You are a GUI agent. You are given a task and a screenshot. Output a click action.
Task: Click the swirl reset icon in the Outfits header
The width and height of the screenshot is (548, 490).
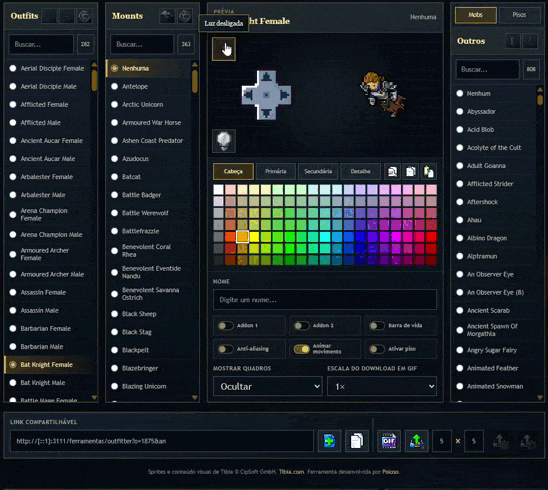(84, 16)
